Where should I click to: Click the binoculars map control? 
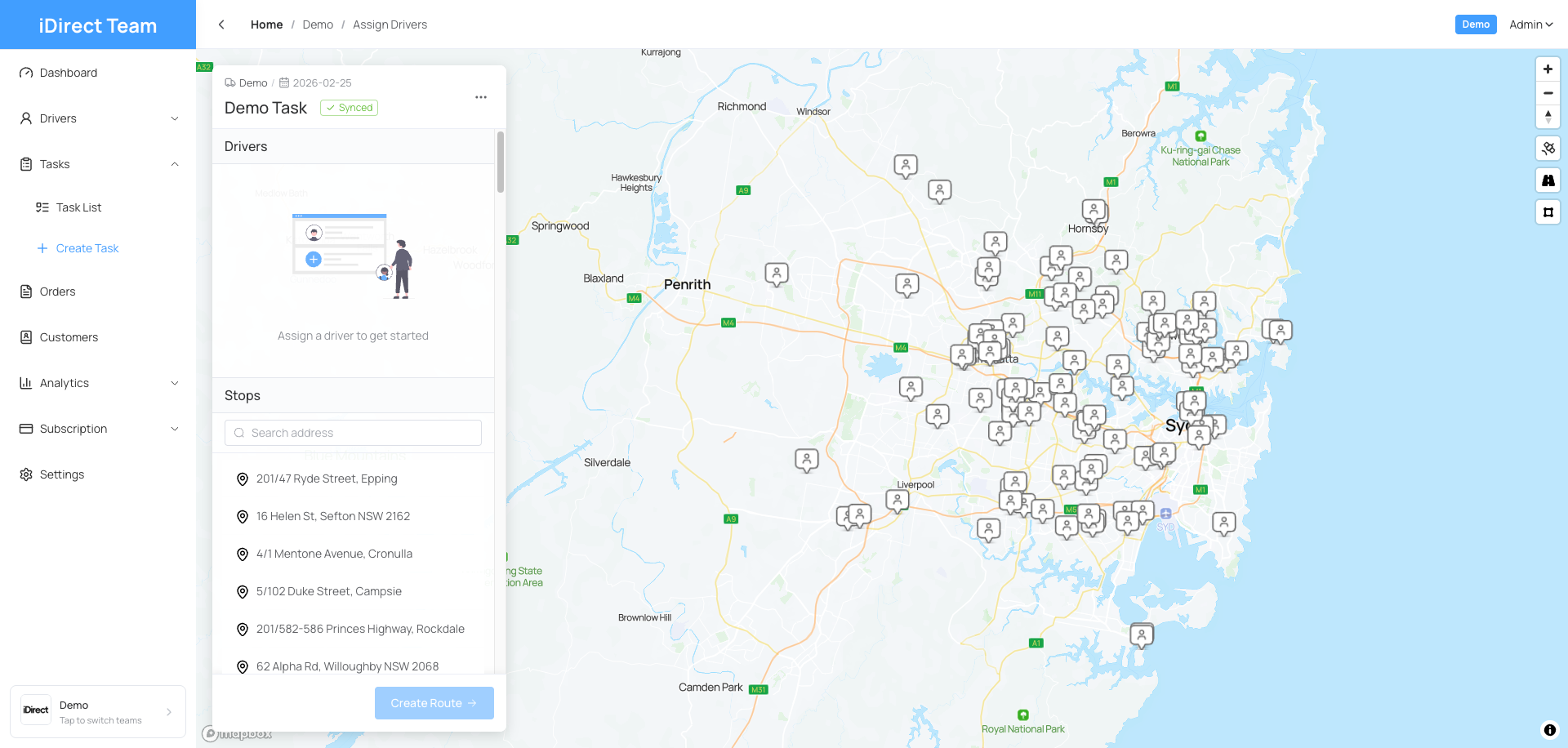coord(1548,180)
